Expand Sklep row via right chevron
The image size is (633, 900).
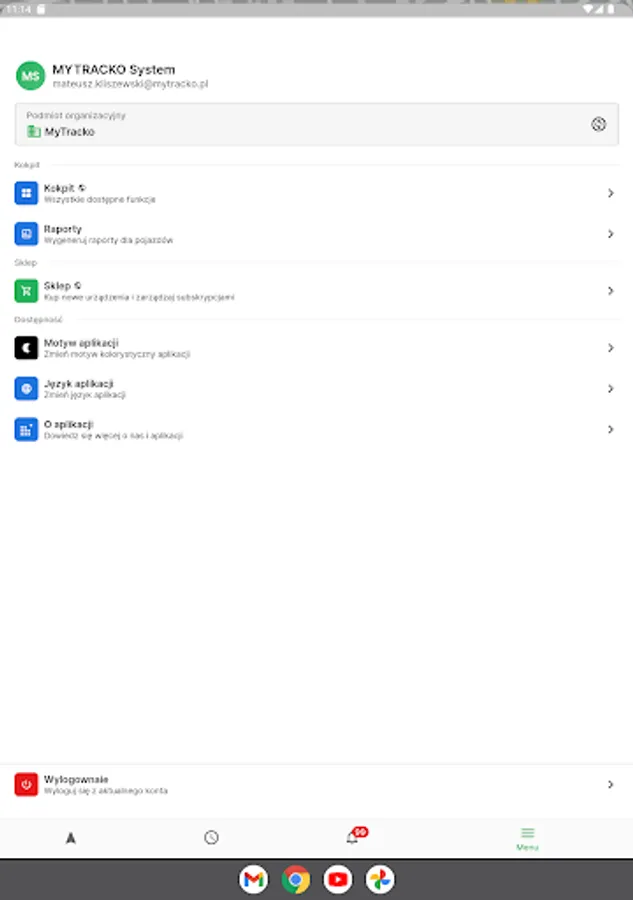[611, 291]
